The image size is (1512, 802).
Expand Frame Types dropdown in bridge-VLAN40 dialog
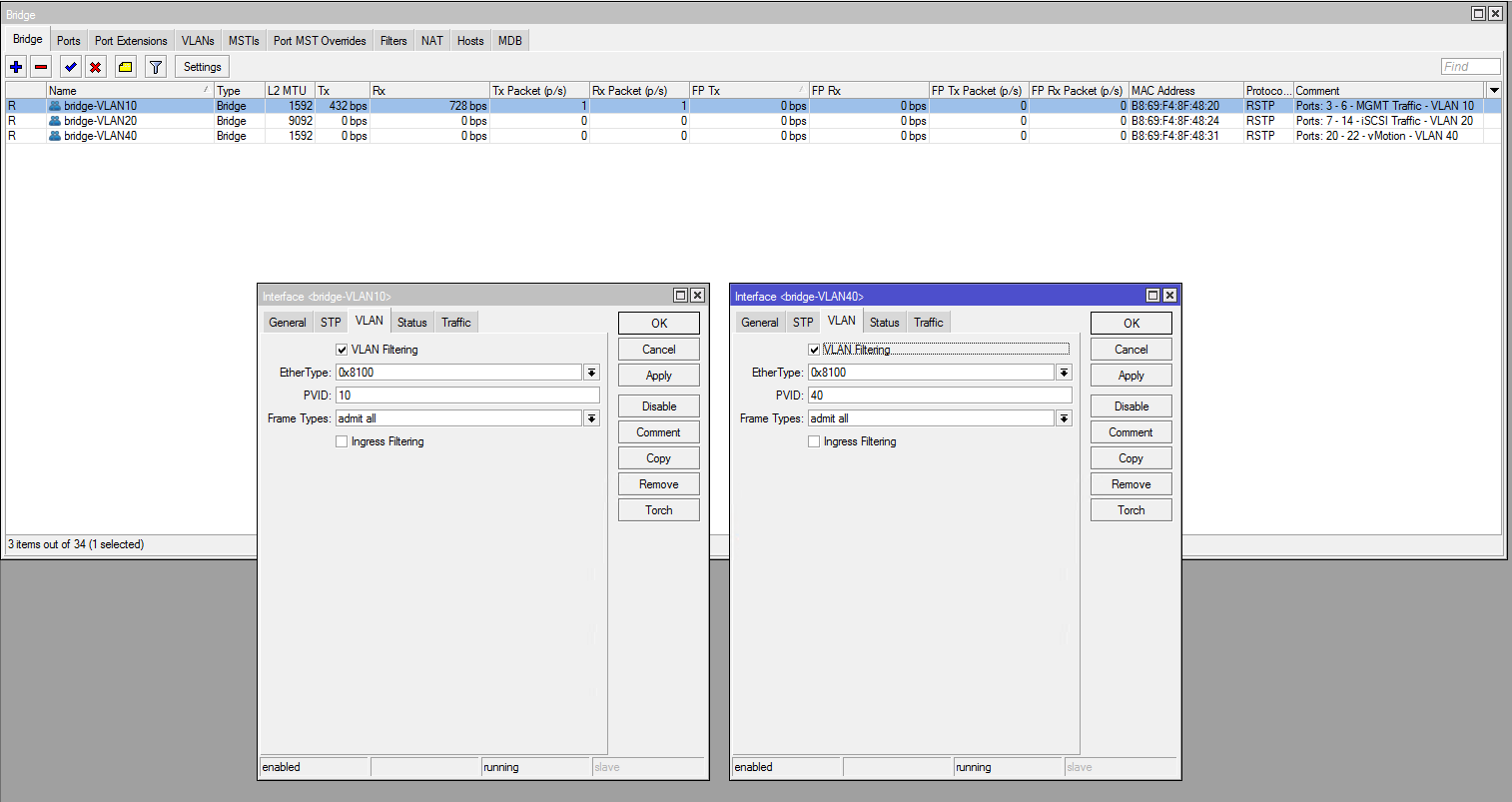point(1064,418)
